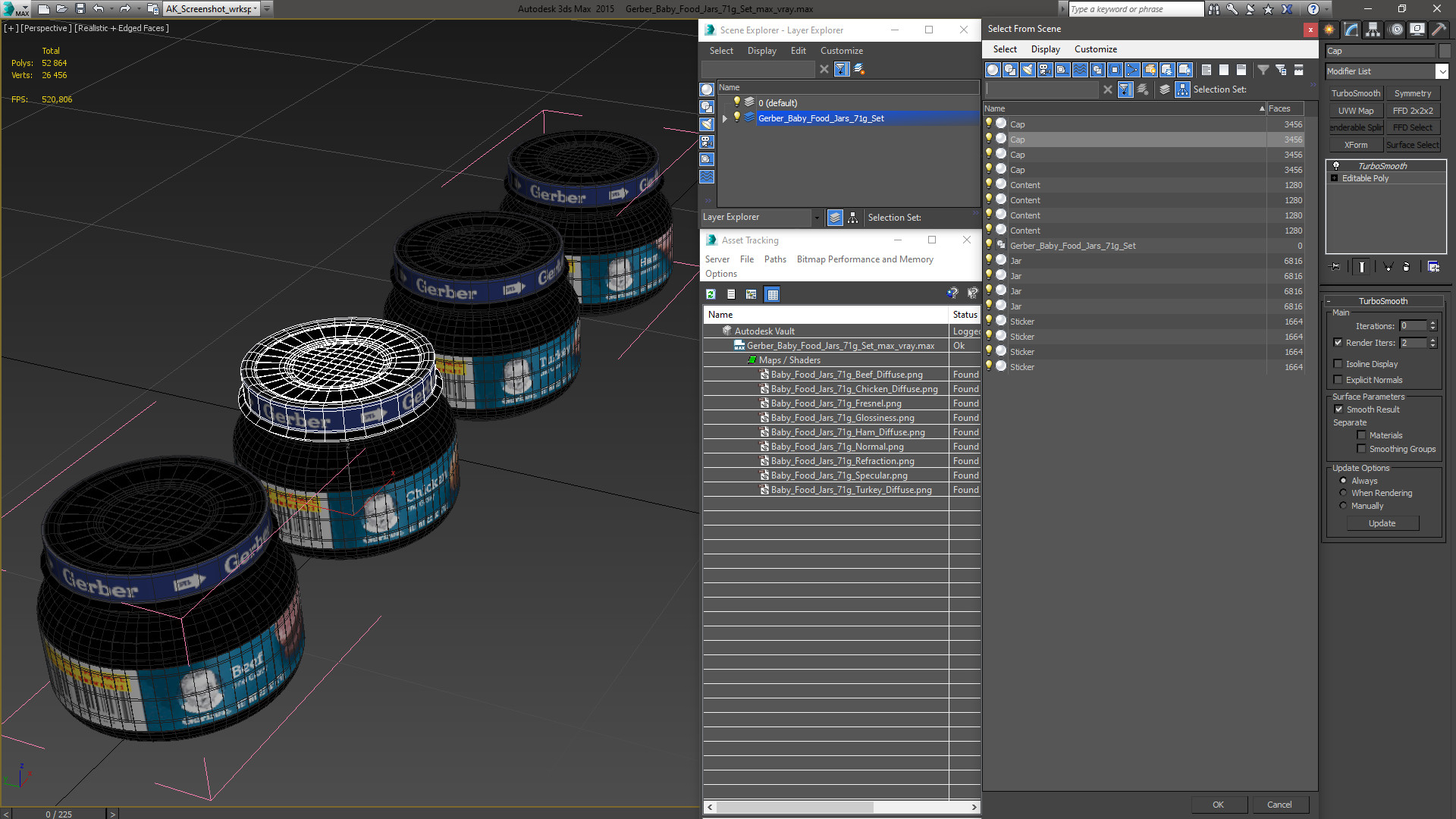Open the Modify command panel tab
1456x819 pixels.
tap(1351, 30)
